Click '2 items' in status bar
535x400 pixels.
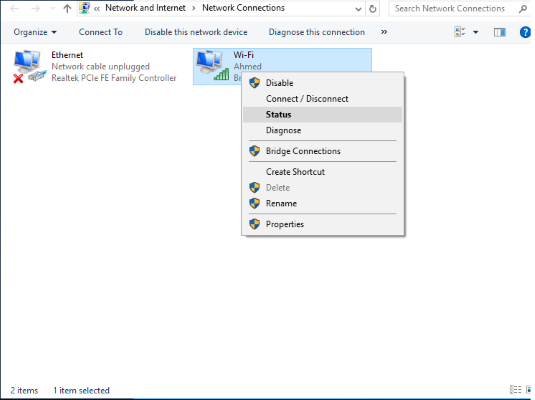(x=24, y=390)
